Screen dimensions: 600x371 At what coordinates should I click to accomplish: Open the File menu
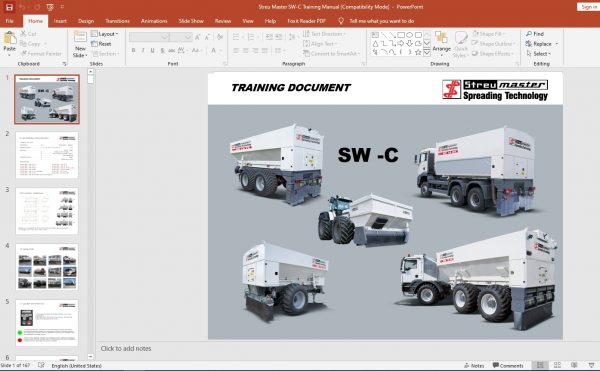coord(10,21)
